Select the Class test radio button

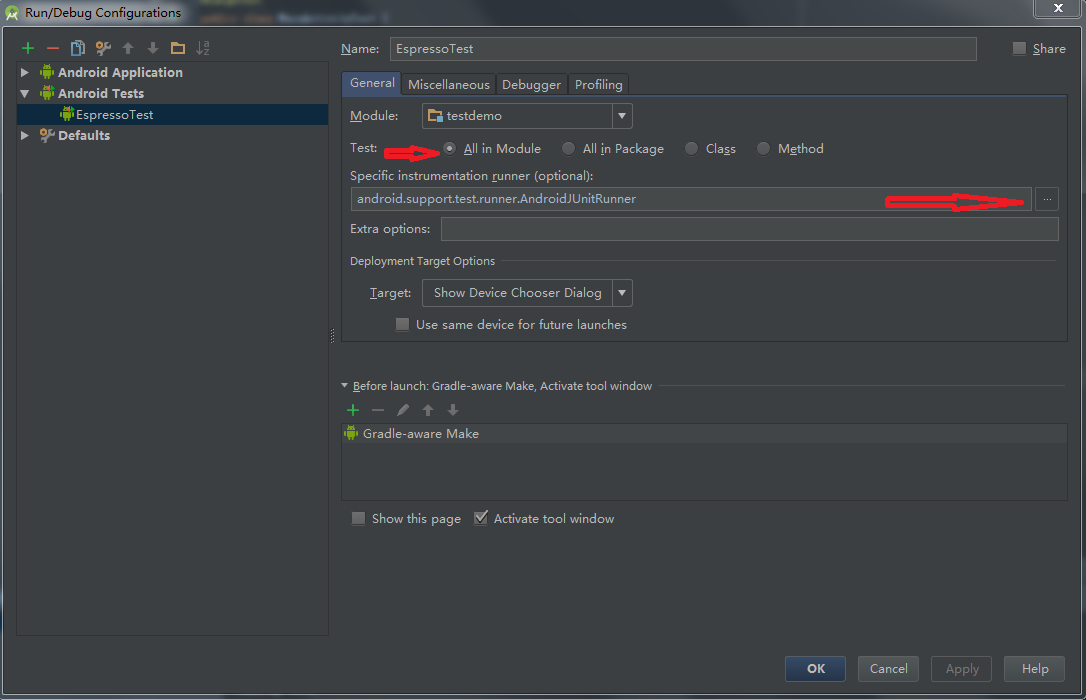691,148
